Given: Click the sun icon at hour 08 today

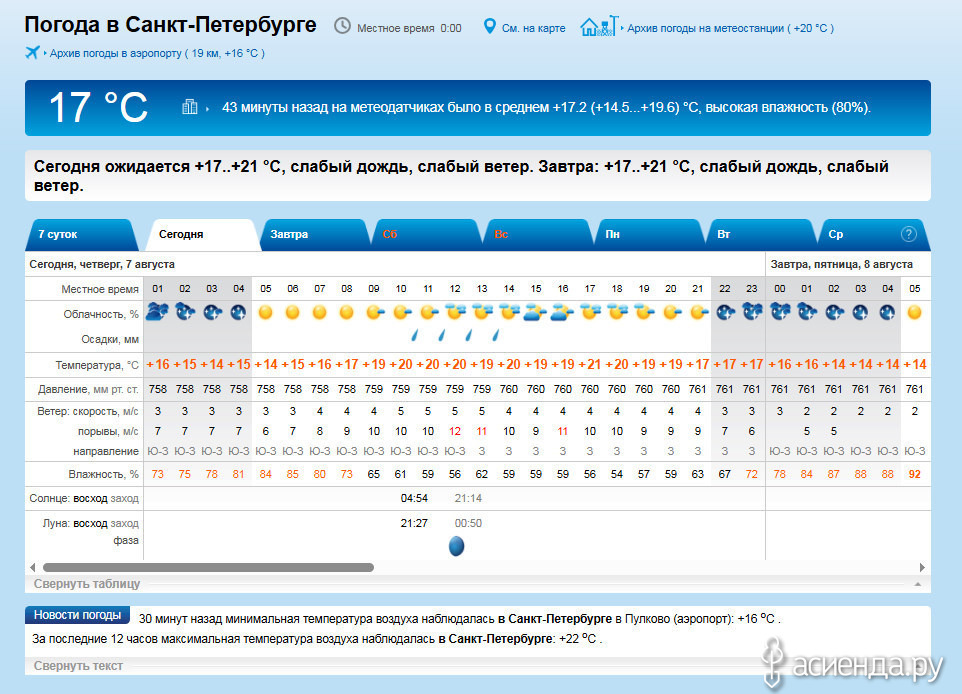Looking at the screenshot, I should 347,312.
